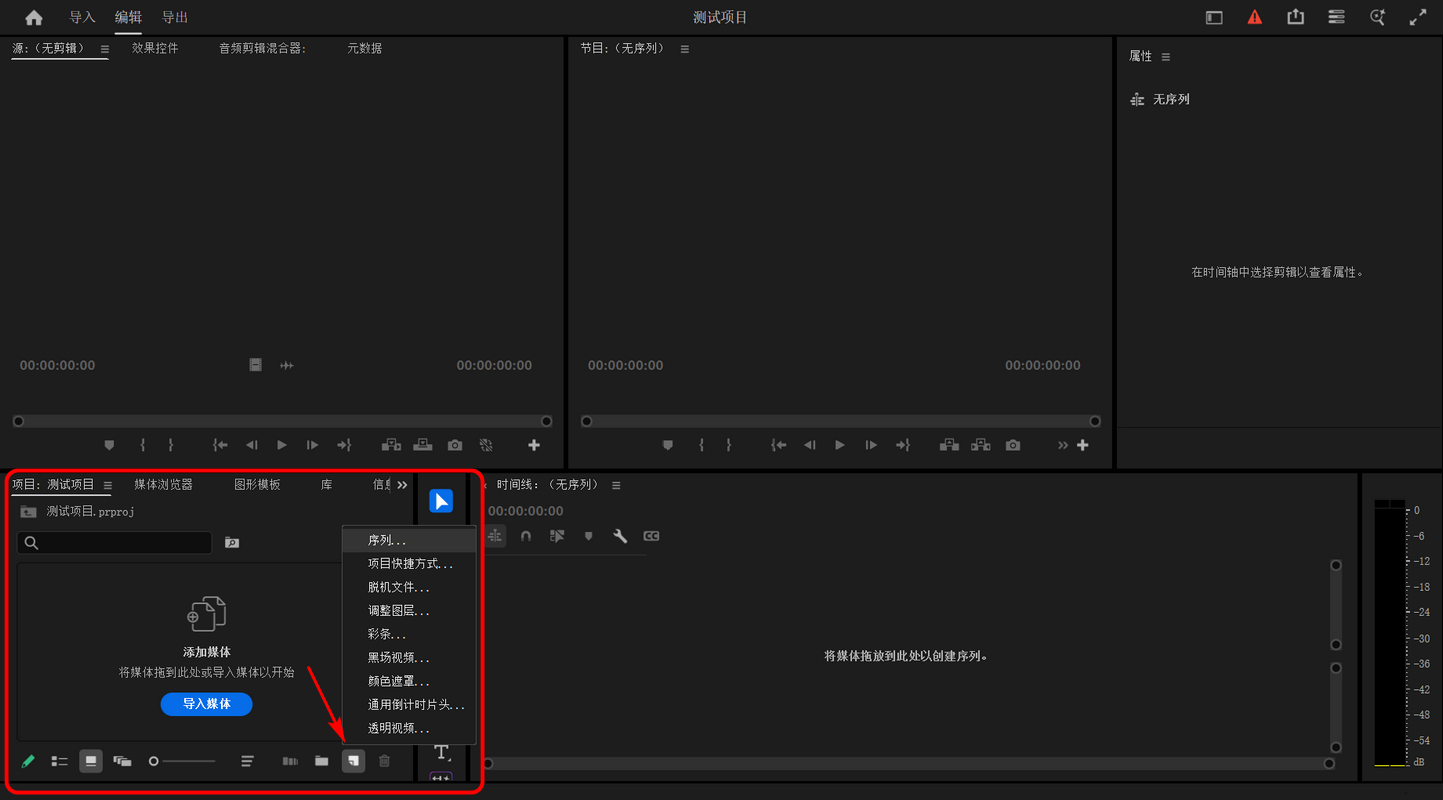The height and width of the screenshot is (800, 1443).
Task: Choose 调整图层... from the menu
Action: 409,610
